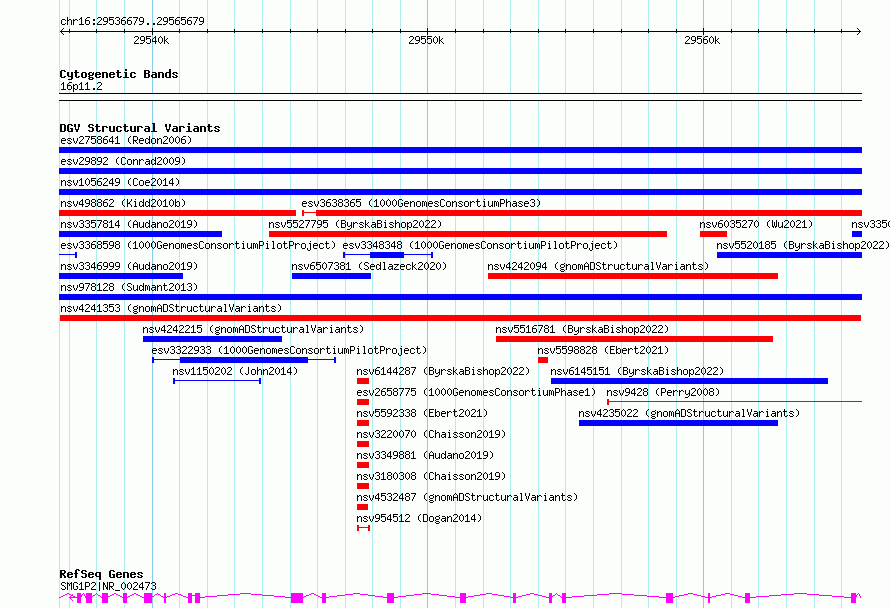This screenshot has height=608, width=890.
Task: Select nsv4242215 (gnomADStructuralVariants) label
Action: click(253, 329)
